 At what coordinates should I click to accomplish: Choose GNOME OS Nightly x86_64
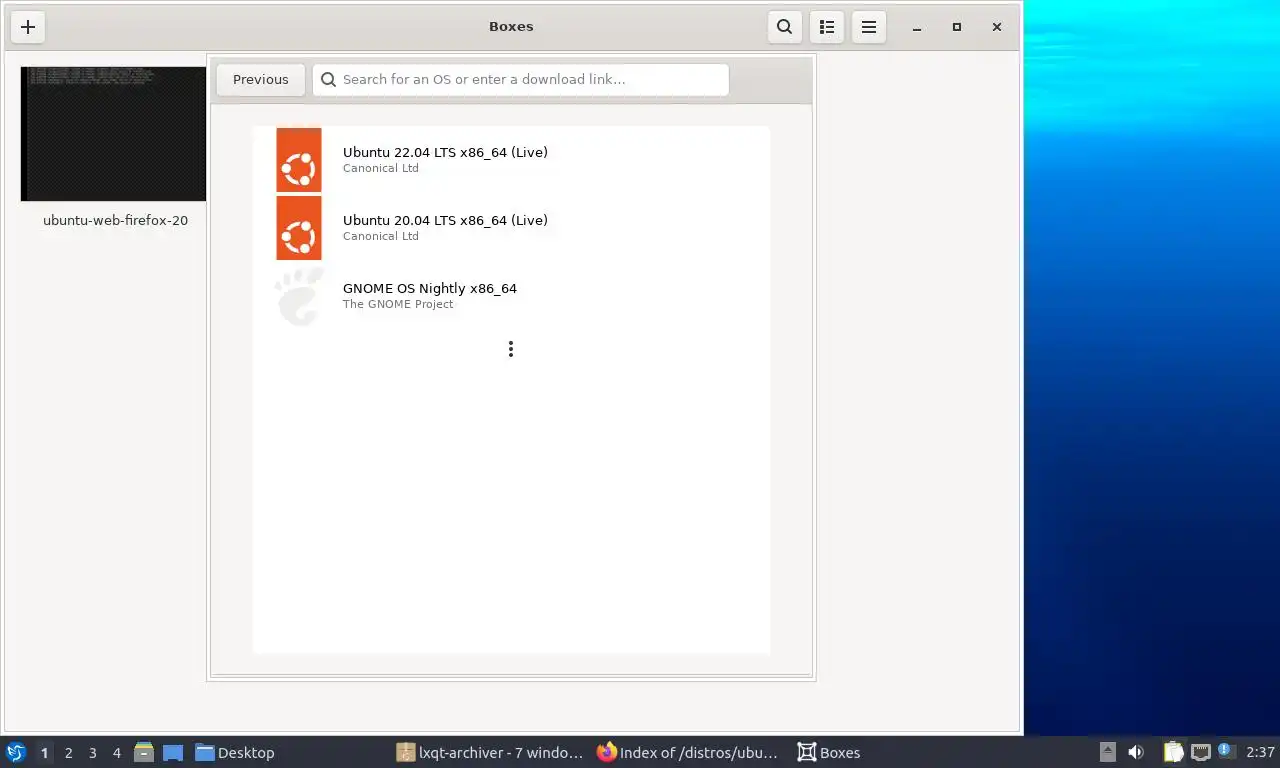pyautogui.click(x=511, y=296)
